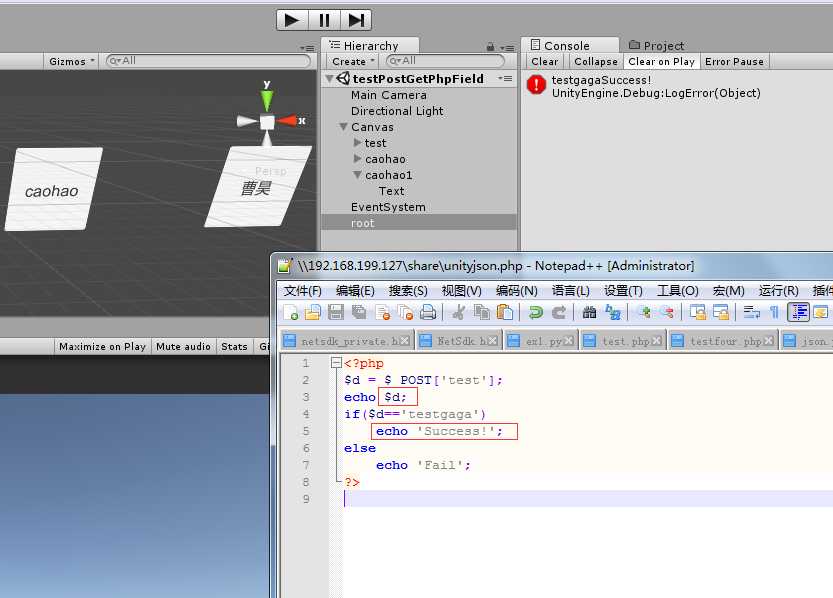Open the 视图(V) menu

tap(461, 291)
